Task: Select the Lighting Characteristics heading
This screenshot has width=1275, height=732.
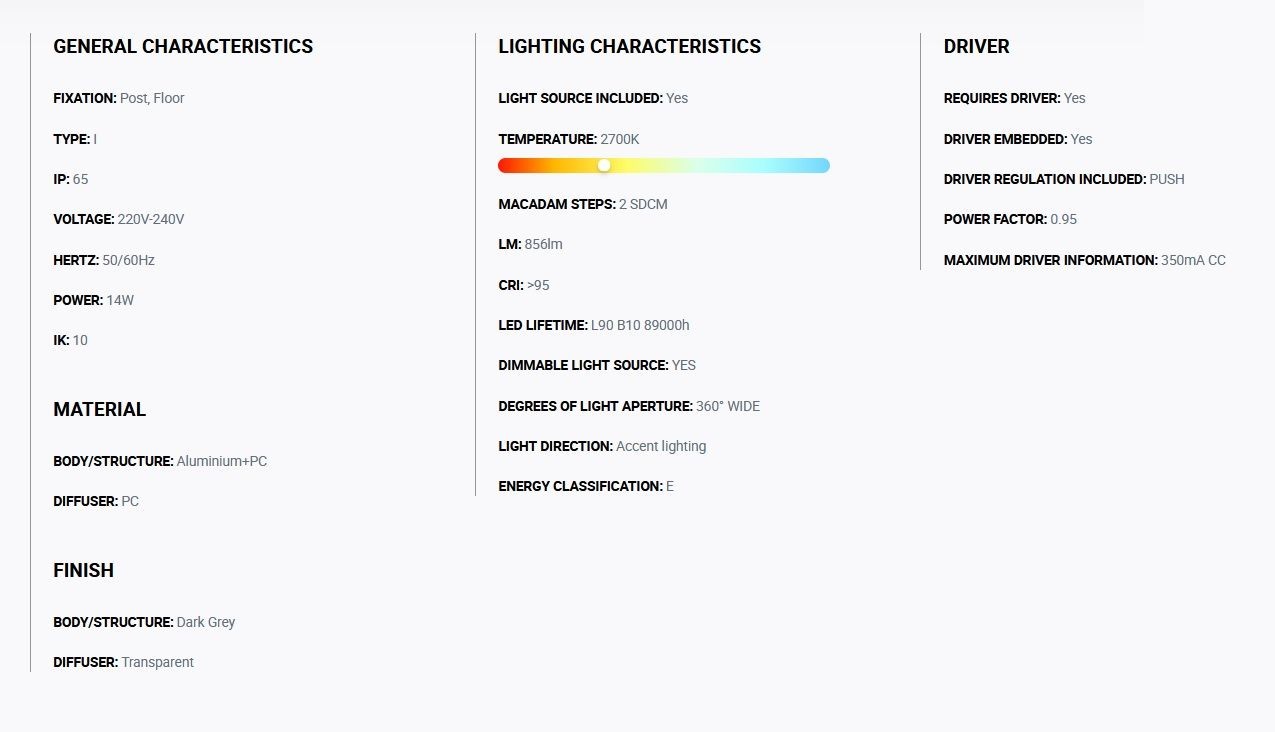Action: click(x=630, y=46)
